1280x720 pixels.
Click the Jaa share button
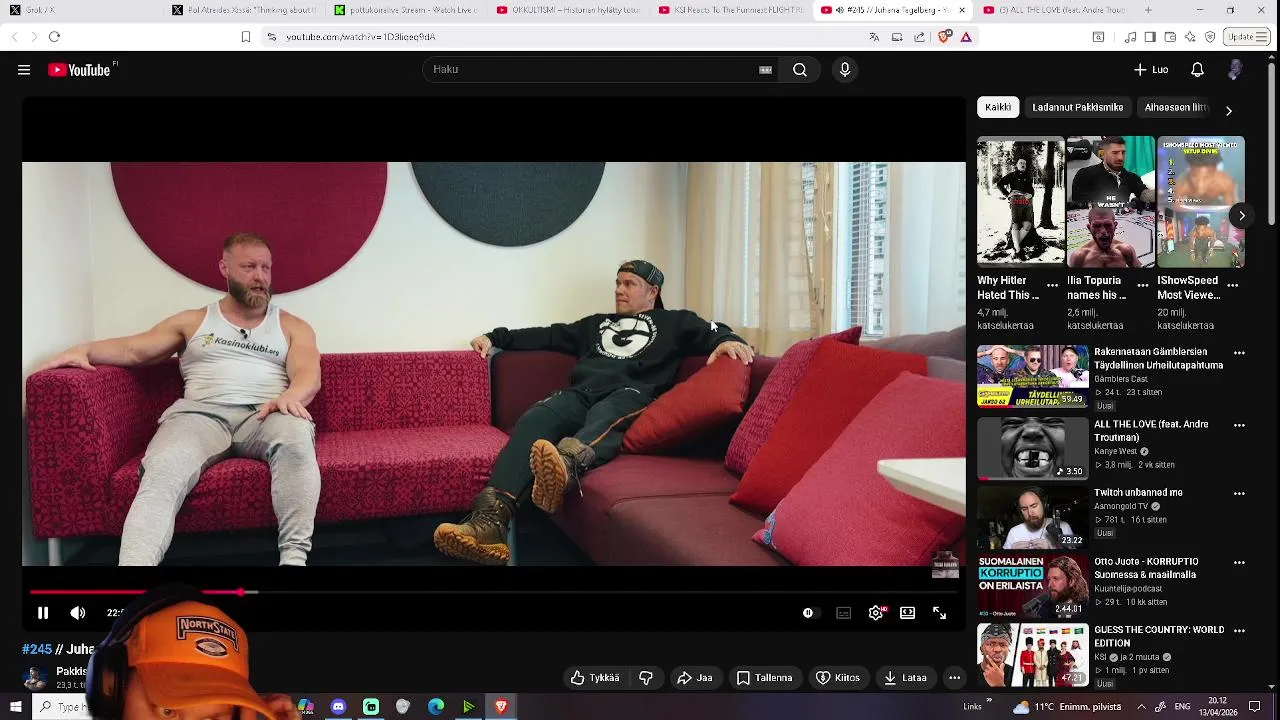695,678
